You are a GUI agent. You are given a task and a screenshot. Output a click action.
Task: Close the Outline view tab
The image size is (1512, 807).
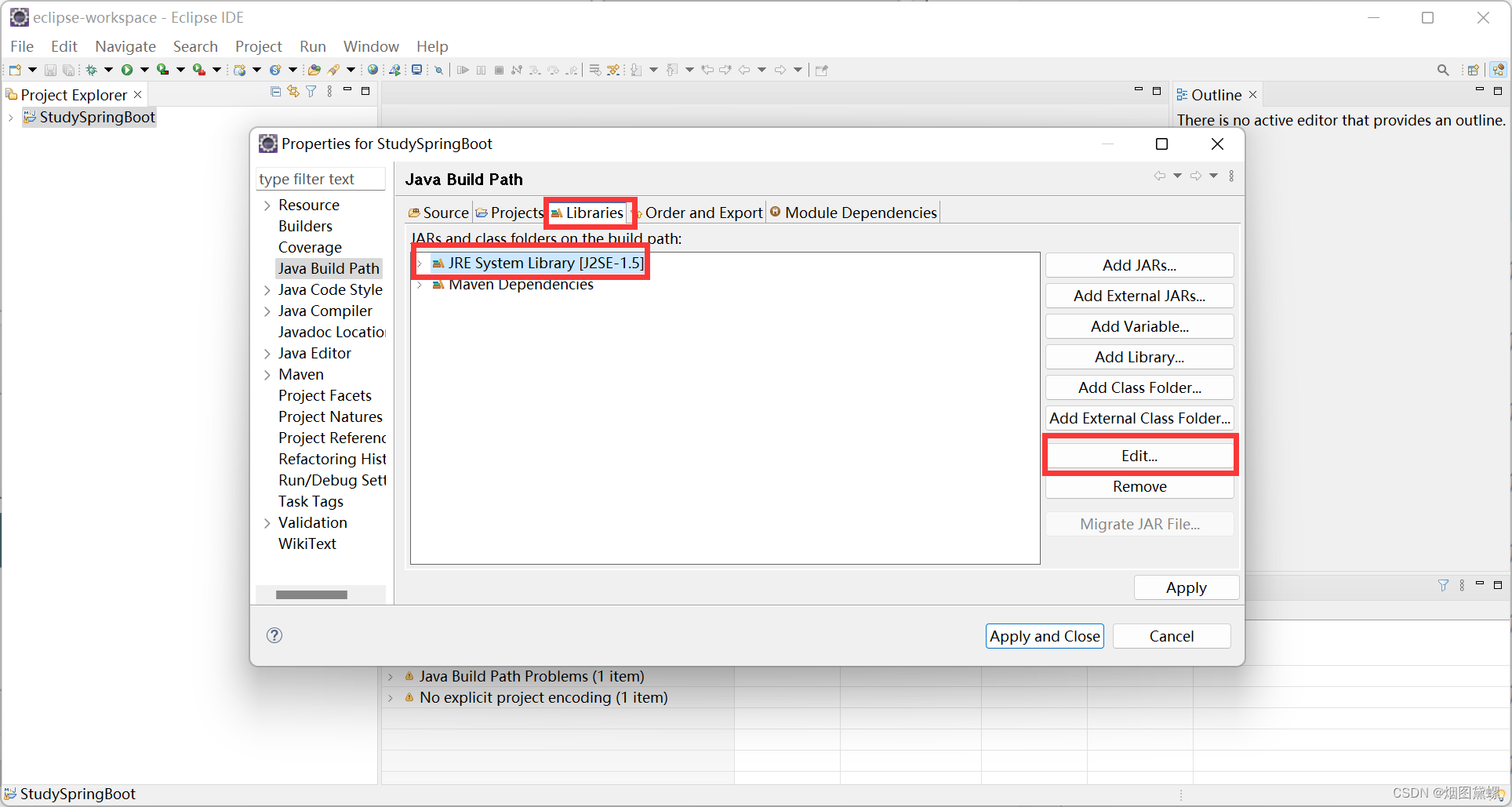click(1253, 95)
